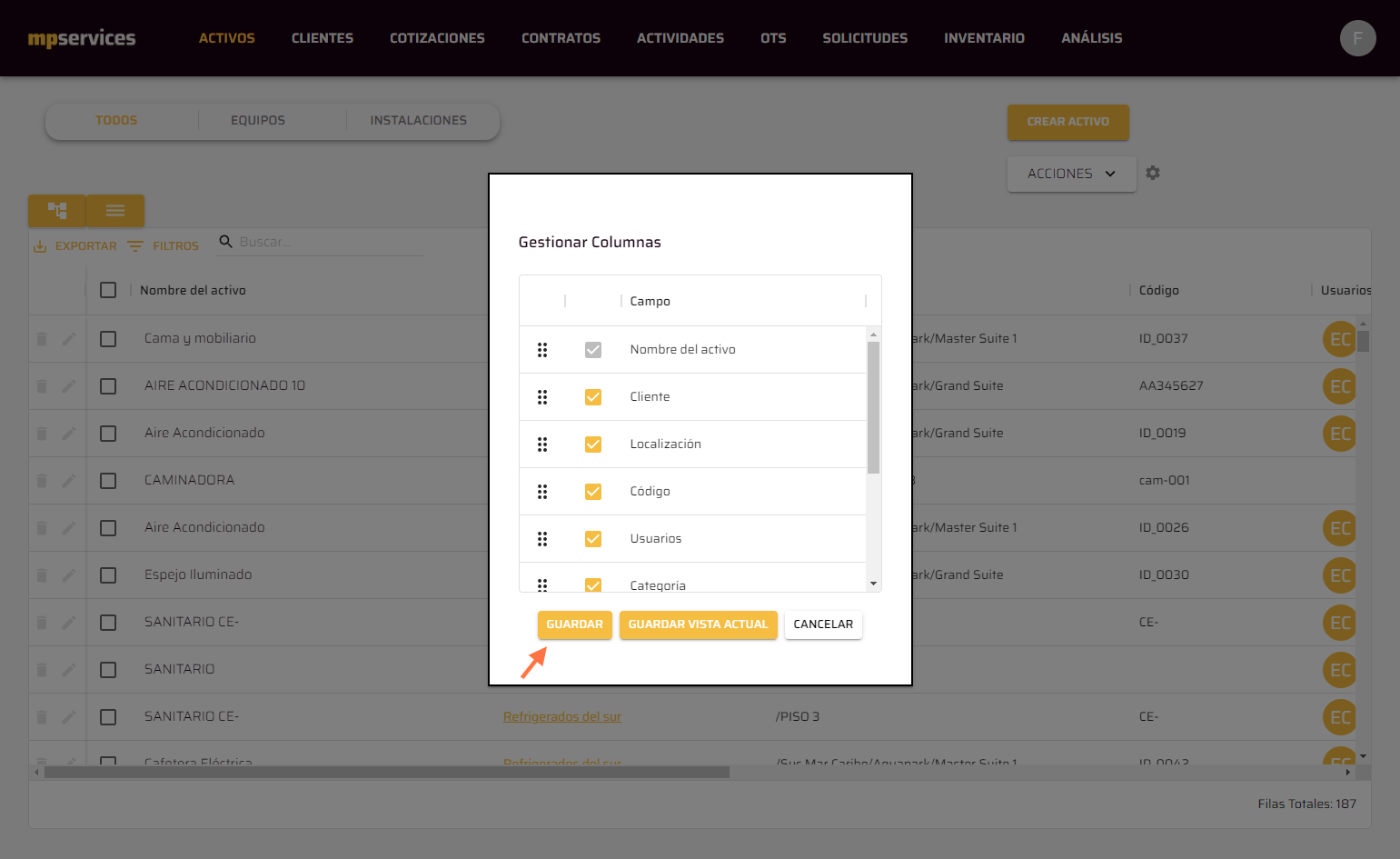Viewport: 1400px width, 859px height.
Task: Open the Solicitudes menu
Action: coord(865,38)
